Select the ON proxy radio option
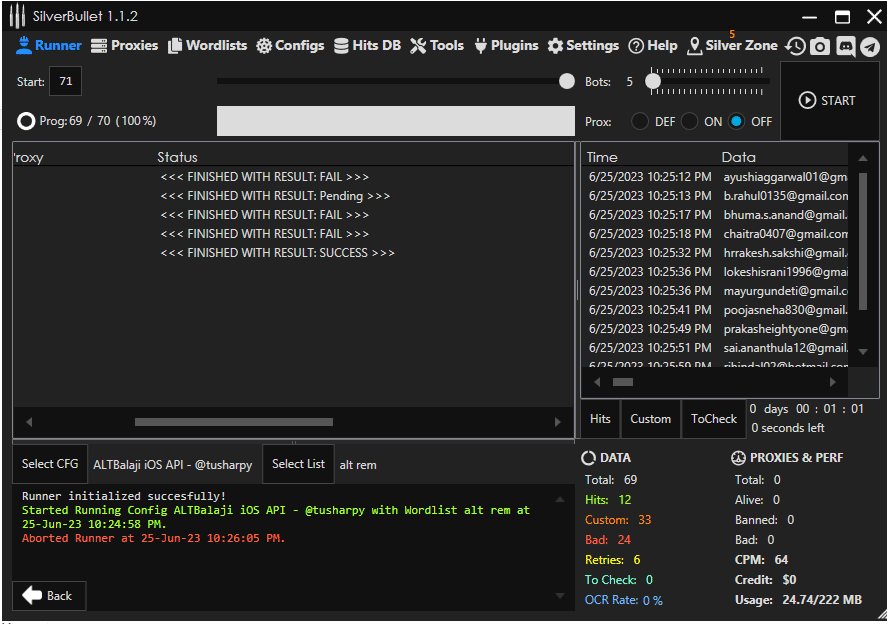887x624 pixels. point(690,121)
